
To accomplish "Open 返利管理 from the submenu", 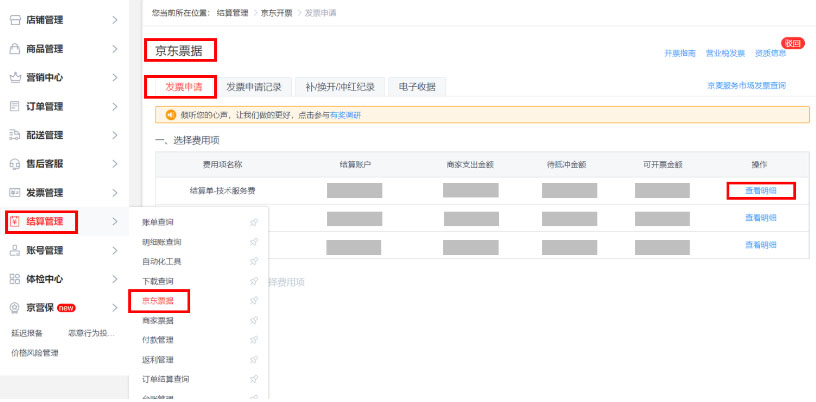I will click(x=158, y=359).
